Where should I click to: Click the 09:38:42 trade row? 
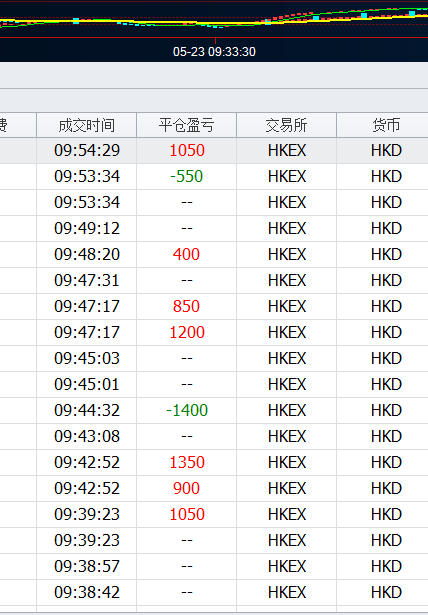[214, 592]
